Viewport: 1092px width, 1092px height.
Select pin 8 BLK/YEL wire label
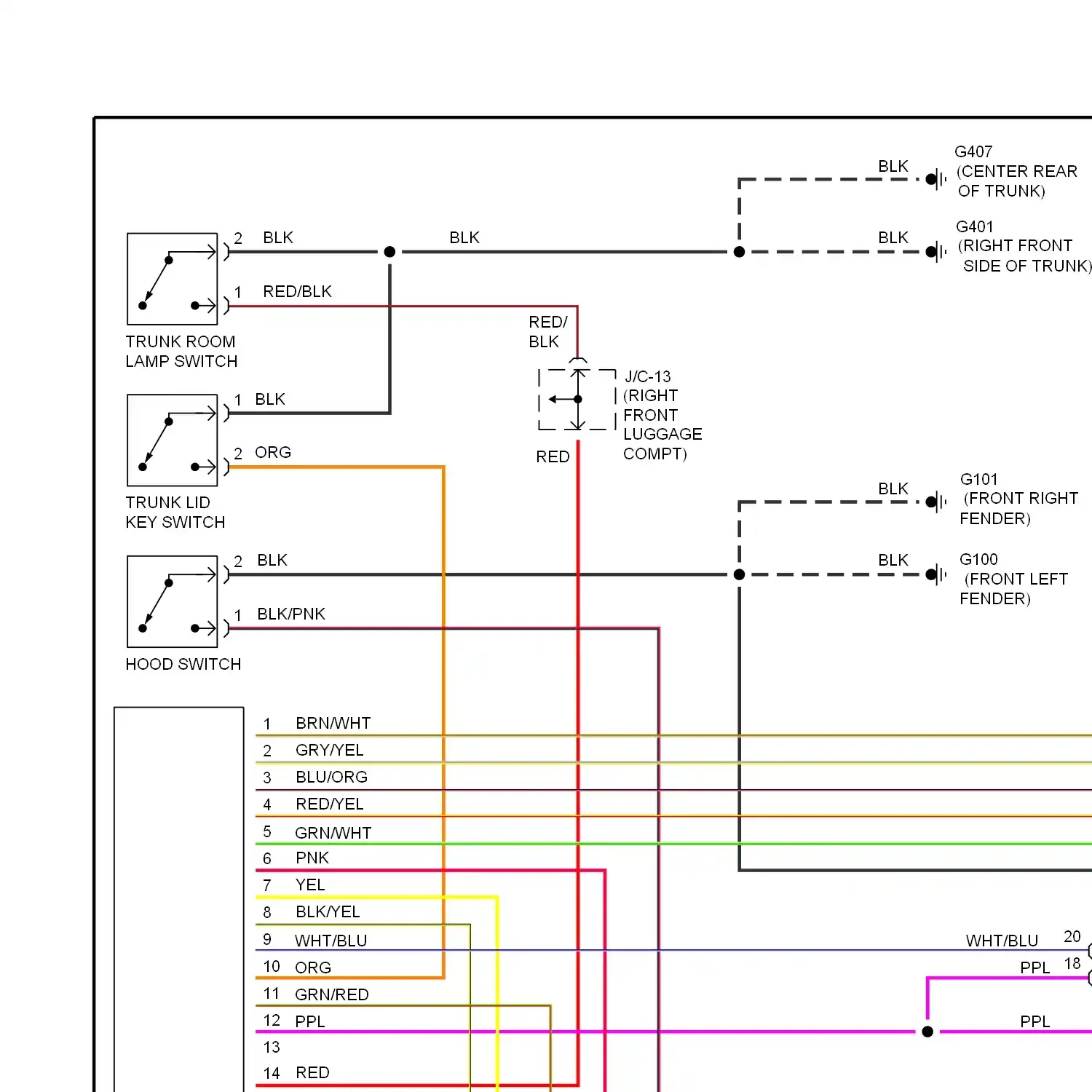[x=328, y=911]
